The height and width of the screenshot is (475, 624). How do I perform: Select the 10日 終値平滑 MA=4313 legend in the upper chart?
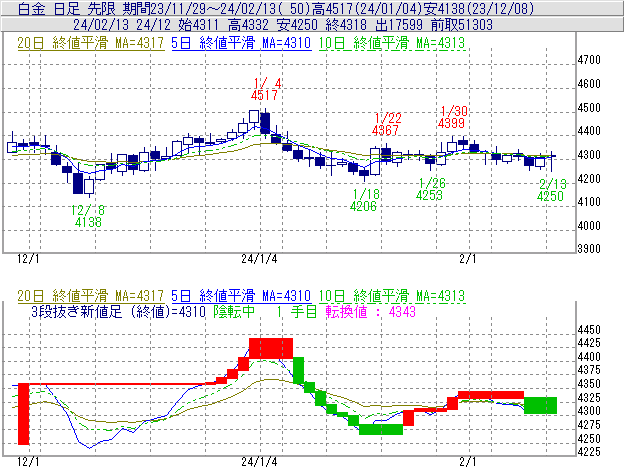click(x=392, y=43)
